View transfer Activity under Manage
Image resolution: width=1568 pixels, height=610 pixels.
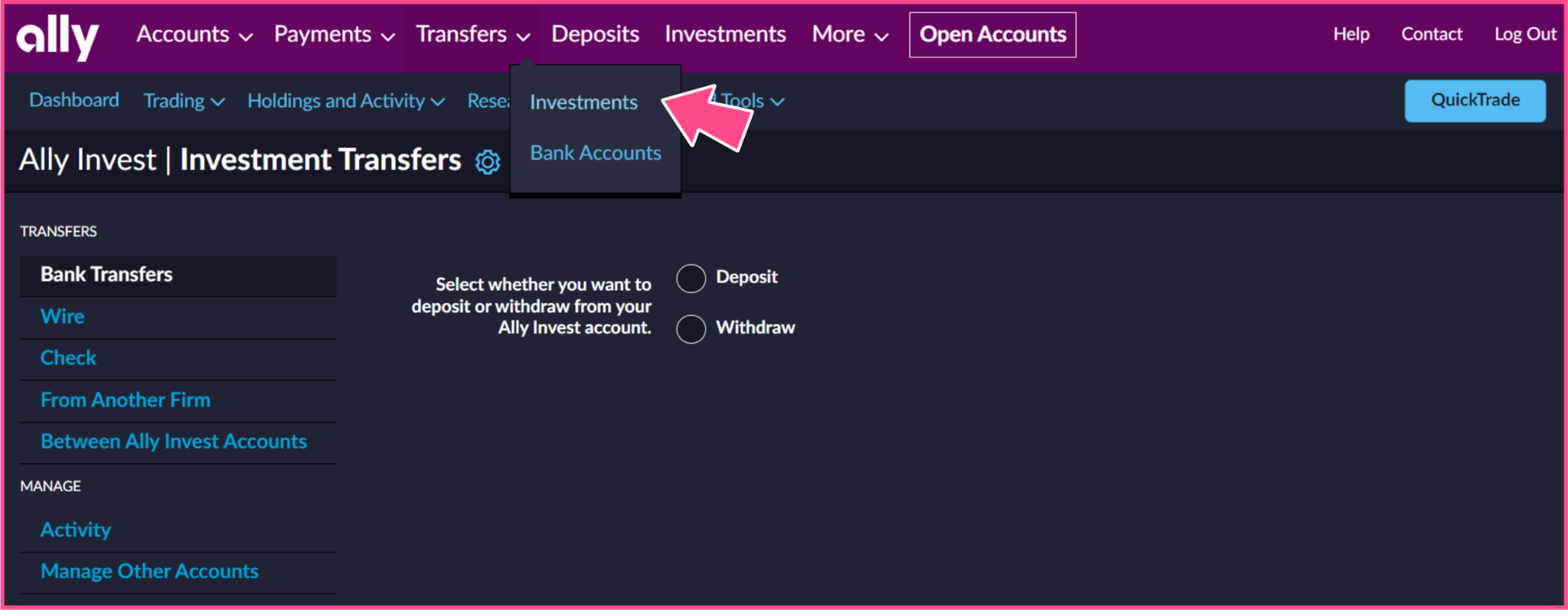(x=76, y=530)
